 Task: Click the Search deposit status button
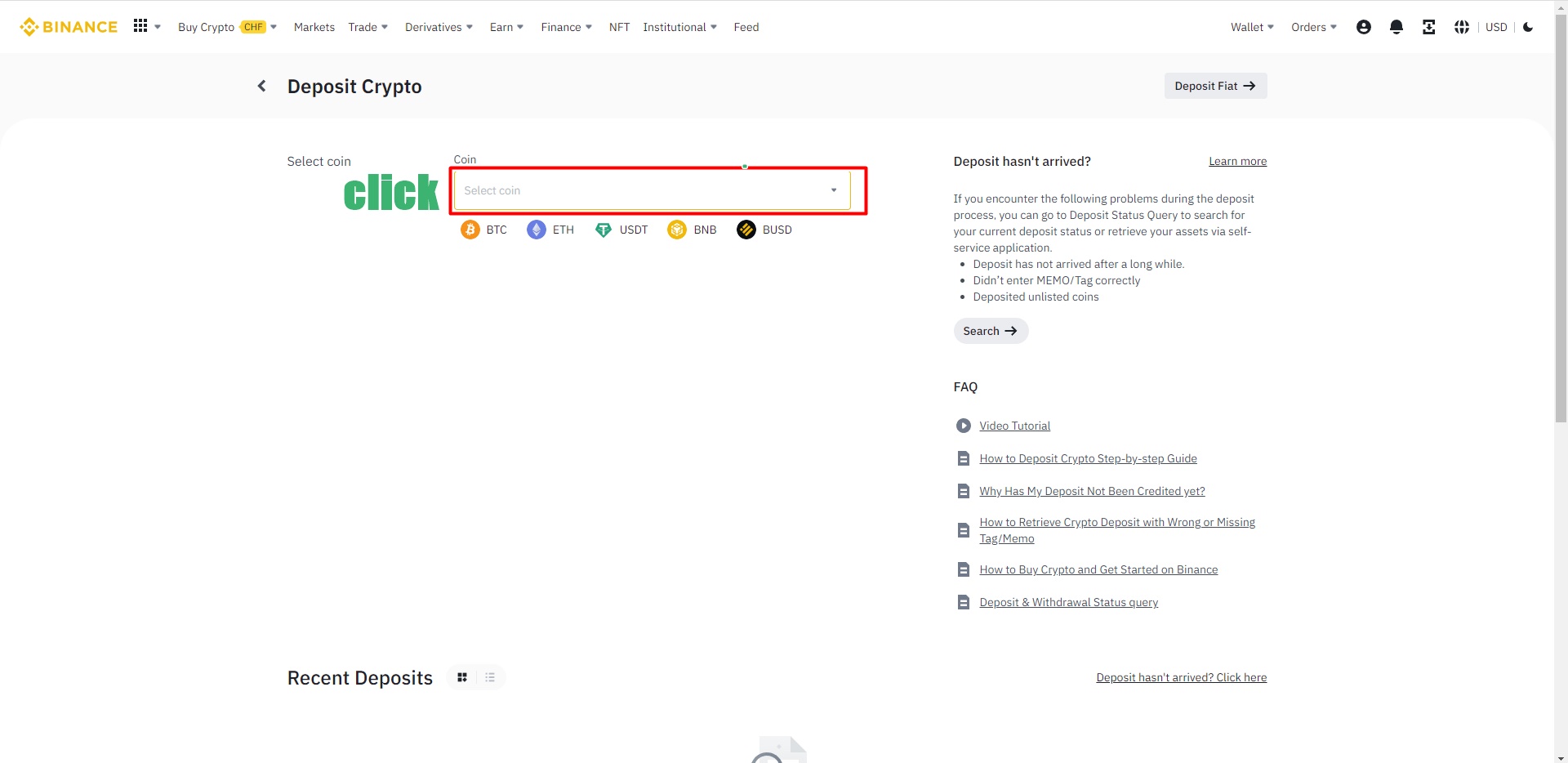(x=991, y=331)
